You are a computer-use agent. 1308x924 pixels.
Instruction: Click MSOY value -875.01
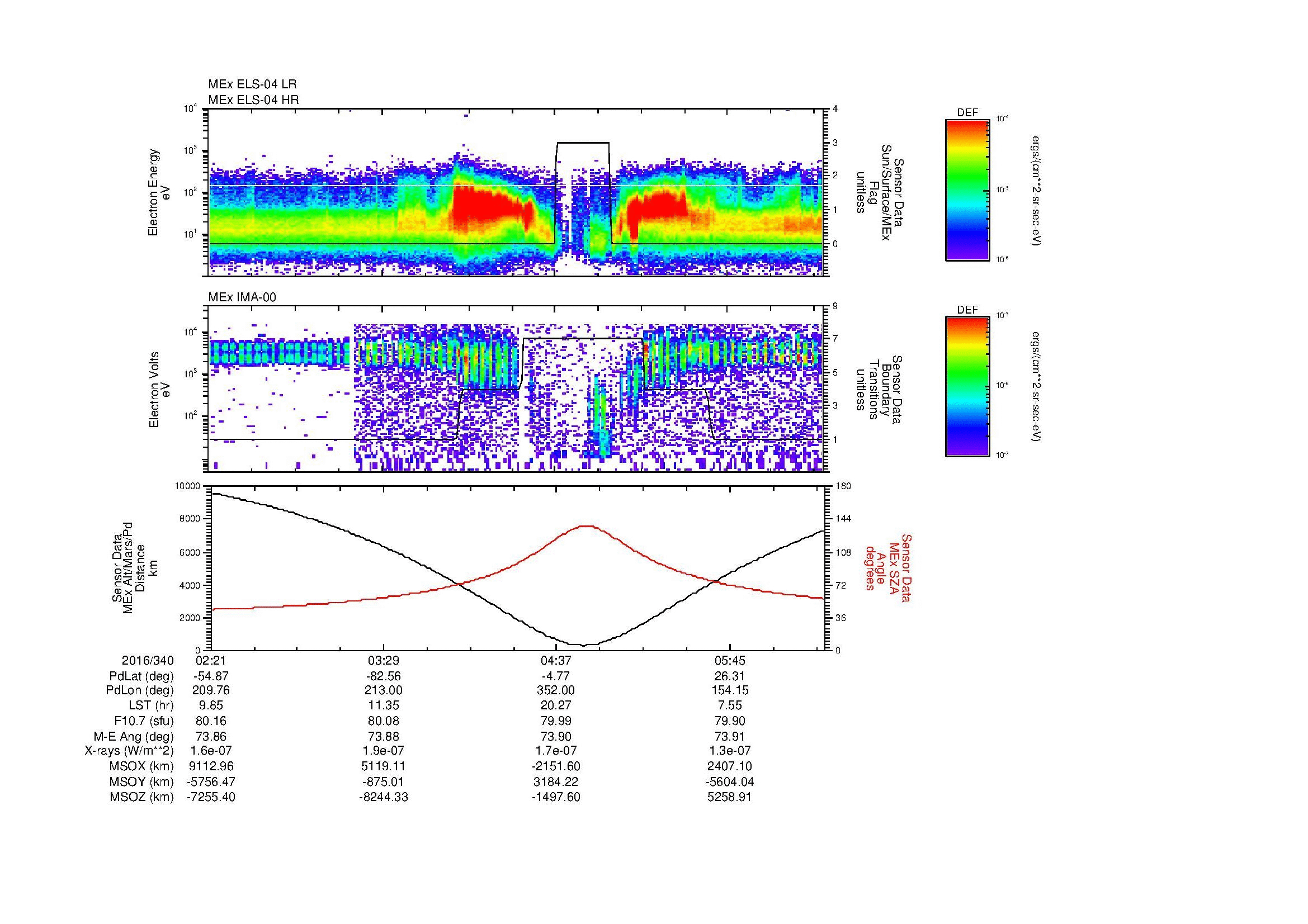coord(384,781)
